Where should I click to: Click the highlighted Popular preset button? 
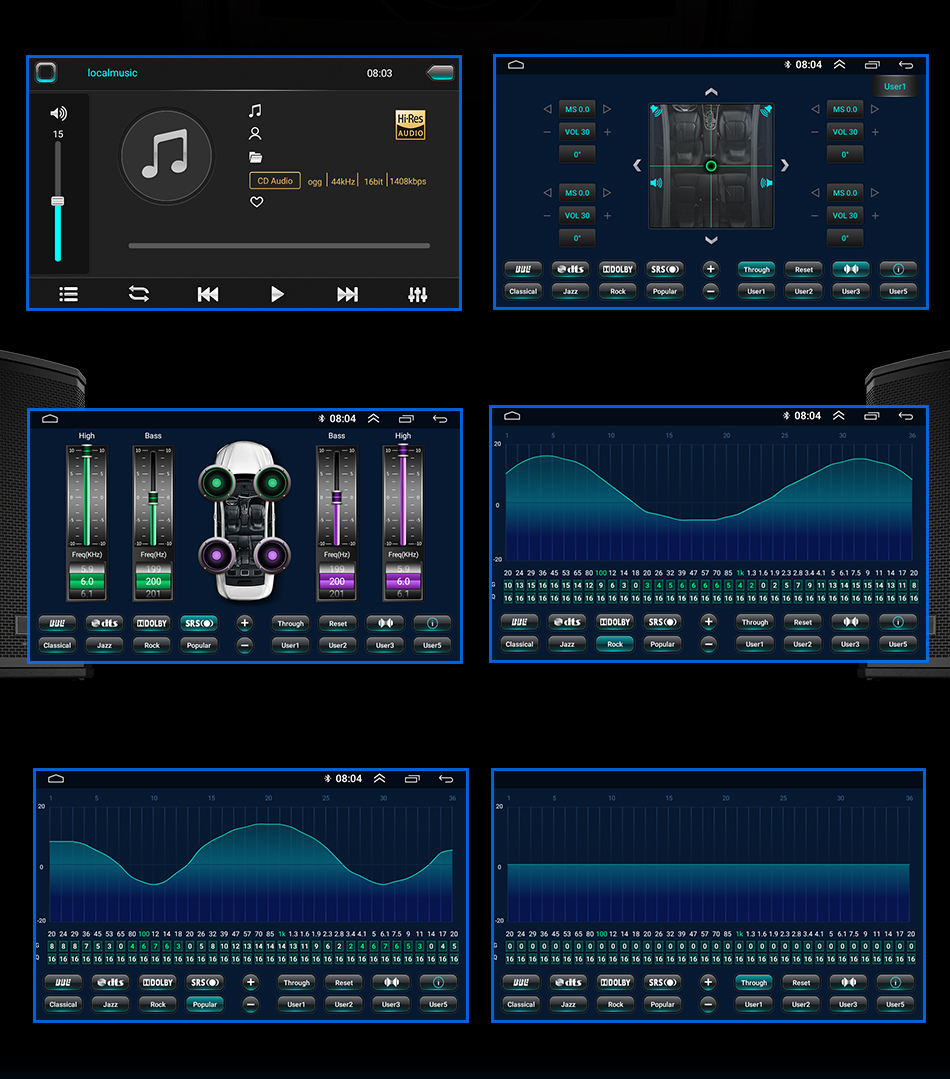pyautogui.click(x=205, y=1004)
